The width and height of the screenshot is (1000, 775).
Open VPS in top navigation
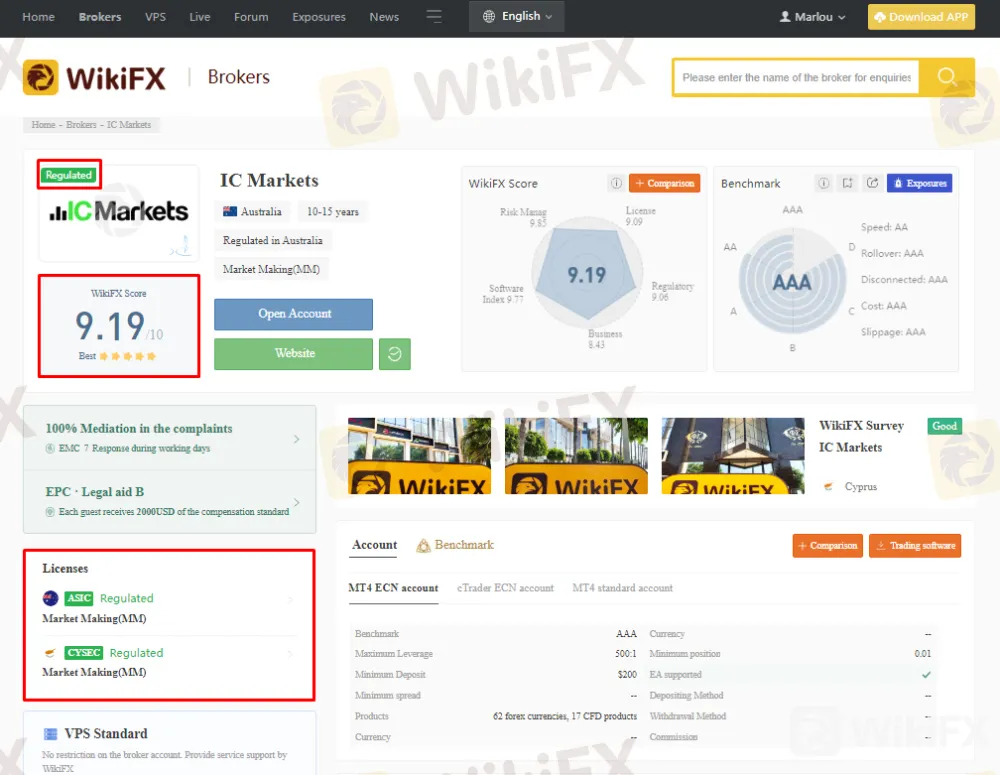tap(155, 17)
